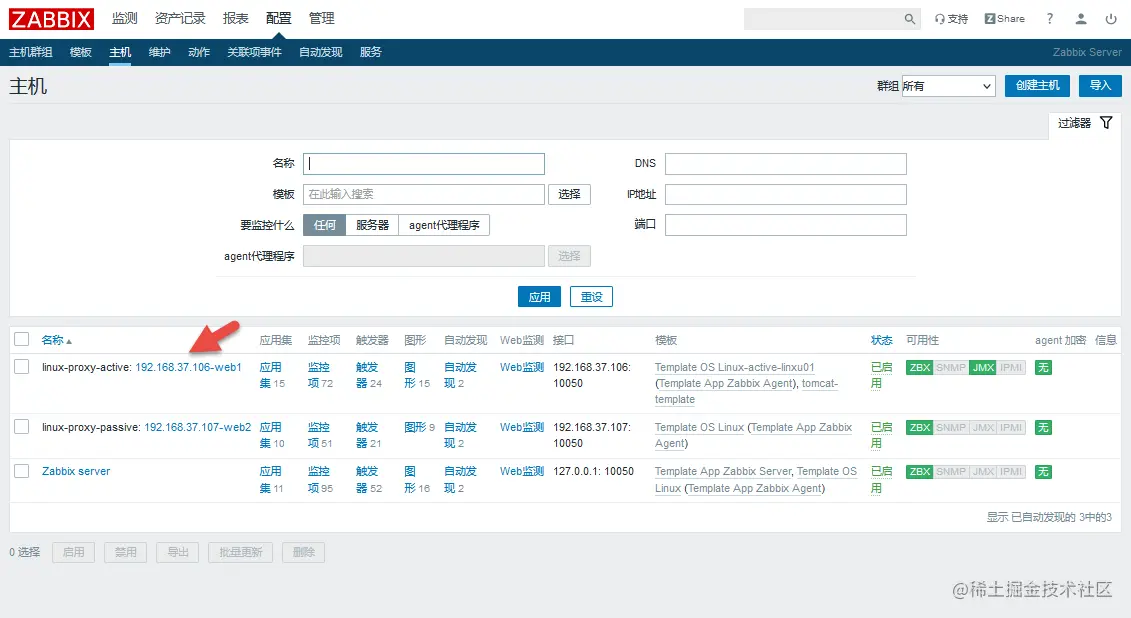Go to 主机 submenu
Viewport: 1131px width, 618px height.
point(120,52)
